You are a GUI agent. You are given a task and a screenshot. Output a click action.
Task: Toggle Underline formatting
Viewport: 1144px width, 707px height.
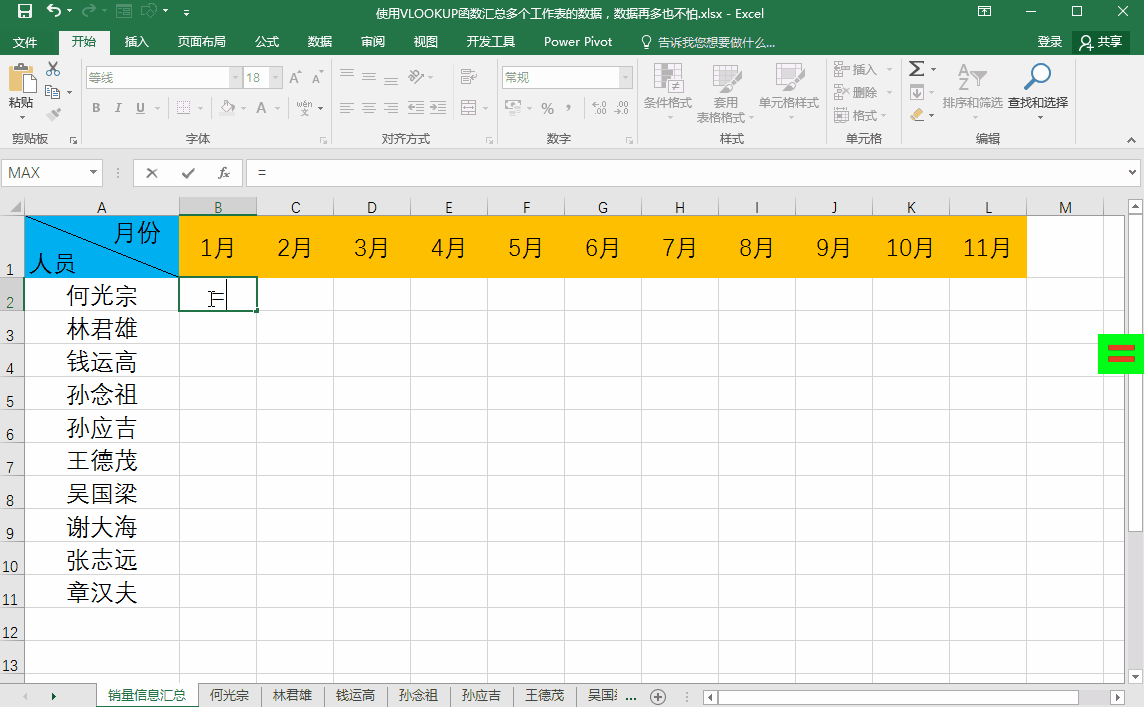[x=140, y=108]
